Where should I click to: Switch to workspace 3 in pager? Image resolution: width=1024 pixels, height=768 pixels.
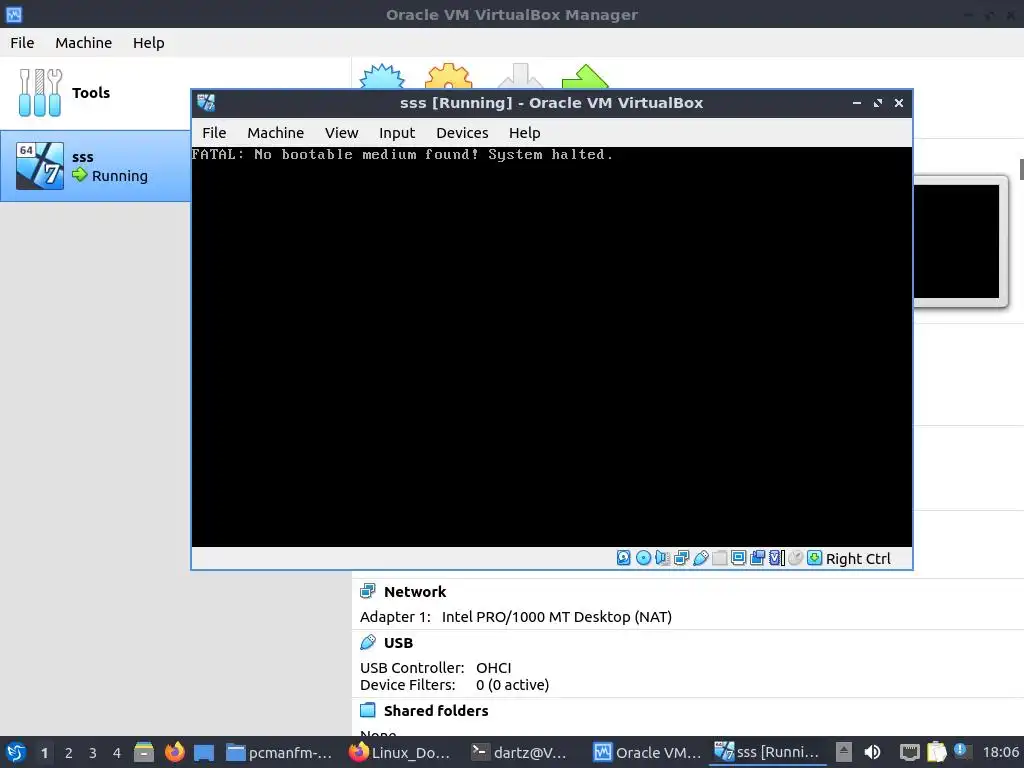[x=93, y=753]
